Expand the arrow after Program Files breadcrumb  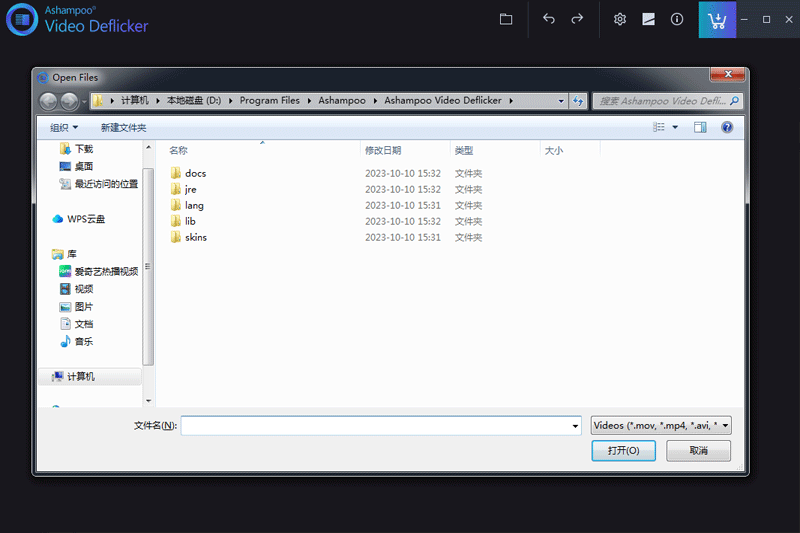309,101
